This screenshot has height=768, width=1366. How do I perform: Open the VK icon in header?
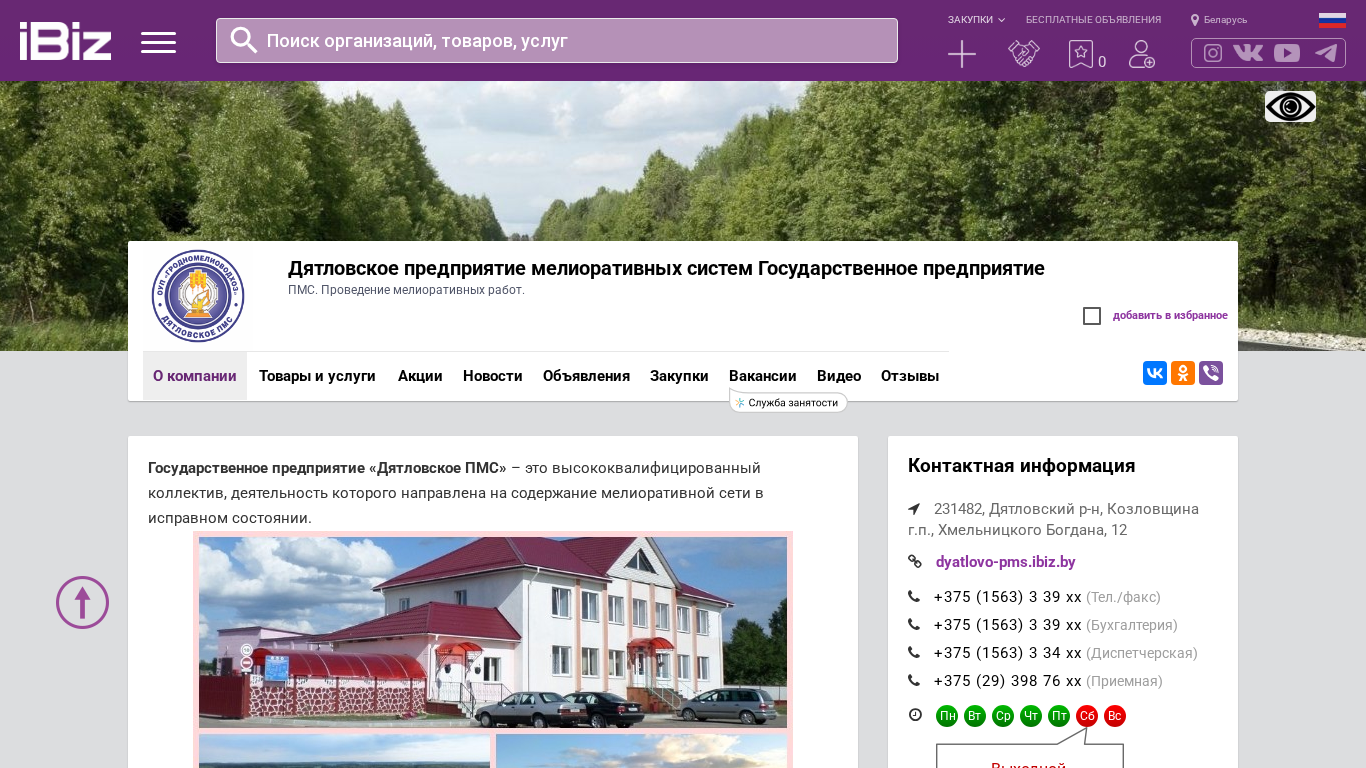pyautogui.click(x=1248, y=53)
